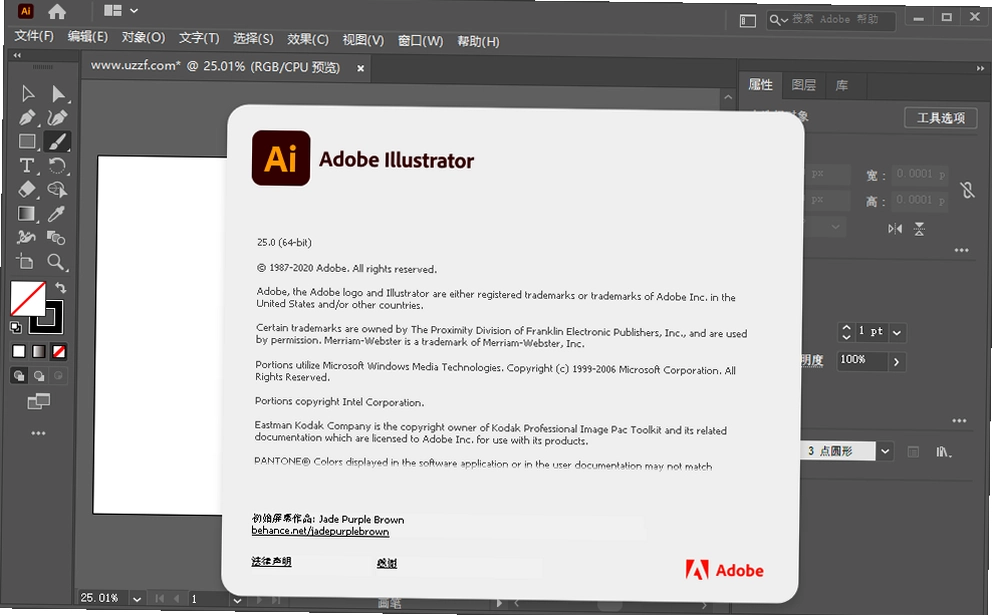Image resolution: width=992 pixels, height=615 pixels.
Task: Click the 工具选项 button
Action: (940, 118)
